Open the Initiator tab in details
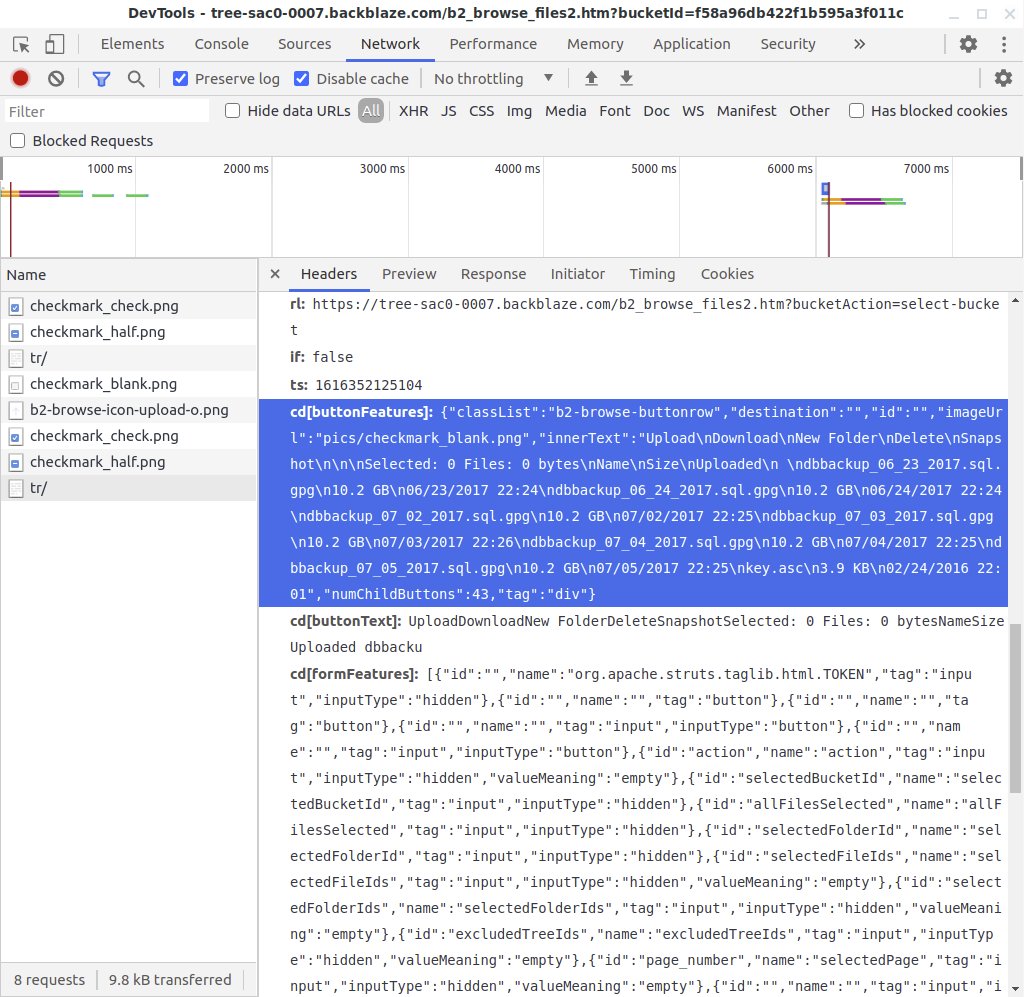The height and width of the screenshot is (997, 1024). [x=577, y=274]
